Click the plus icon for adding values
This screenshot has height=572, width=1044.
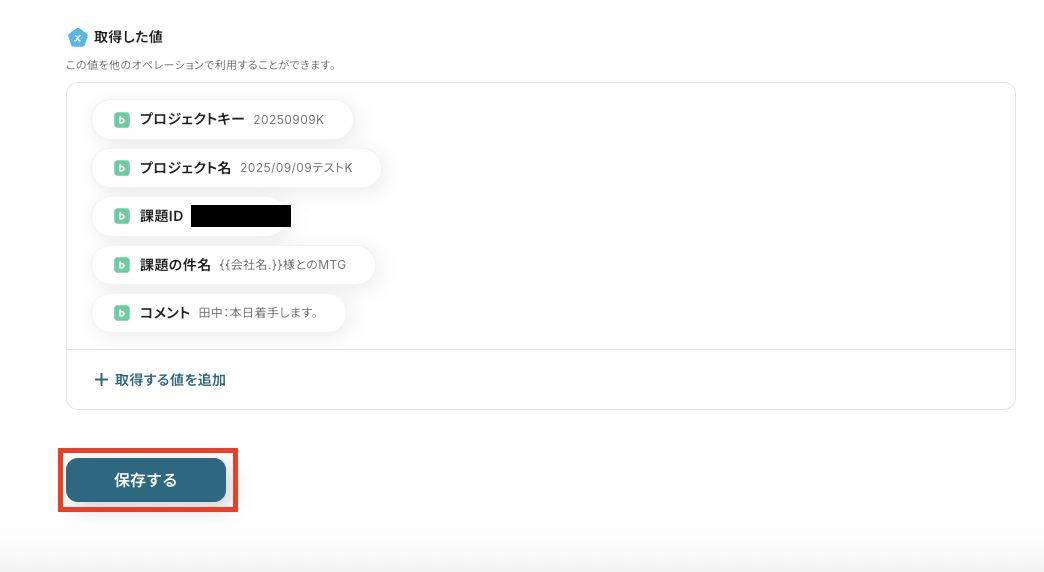click(x=101, y=380)
